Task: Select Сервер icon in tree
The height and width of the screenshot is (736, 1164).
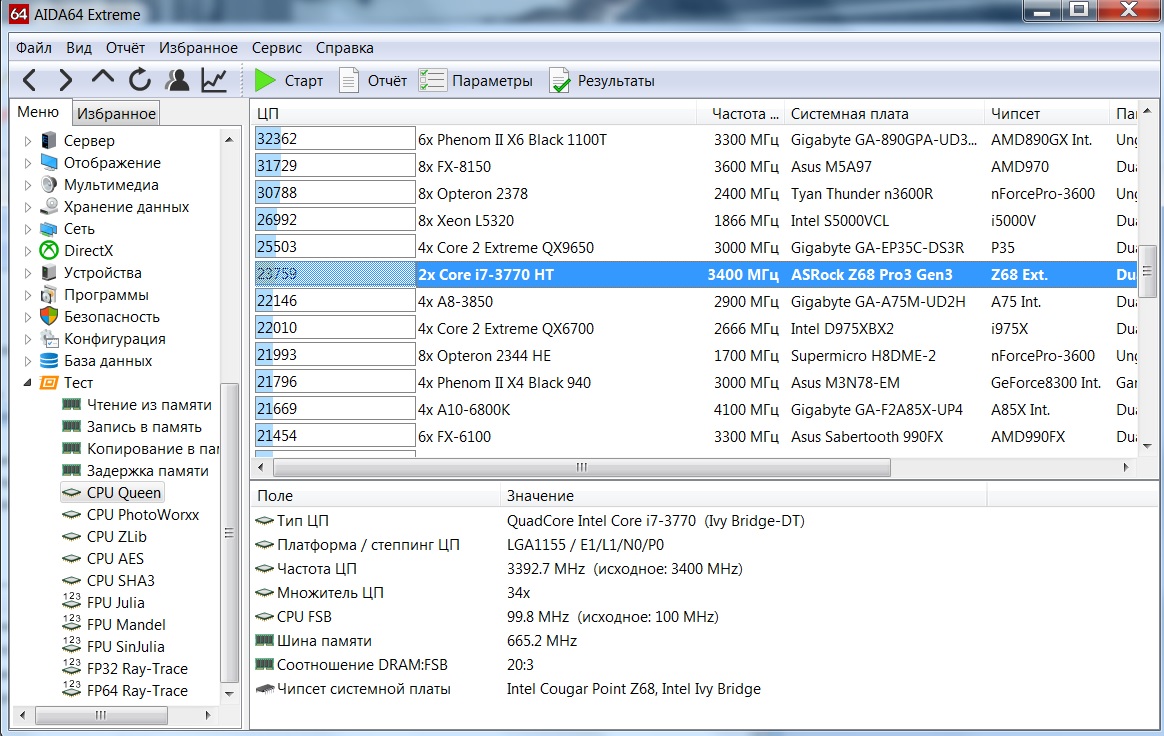Action: tap(49, 140)
